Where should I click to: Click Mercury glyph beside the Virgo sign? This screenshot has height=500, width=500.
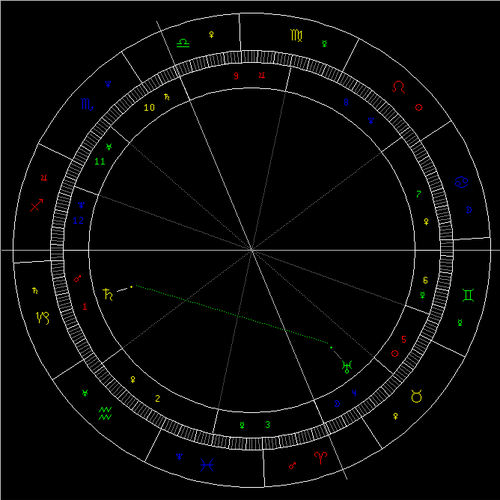tap(324, 43)
